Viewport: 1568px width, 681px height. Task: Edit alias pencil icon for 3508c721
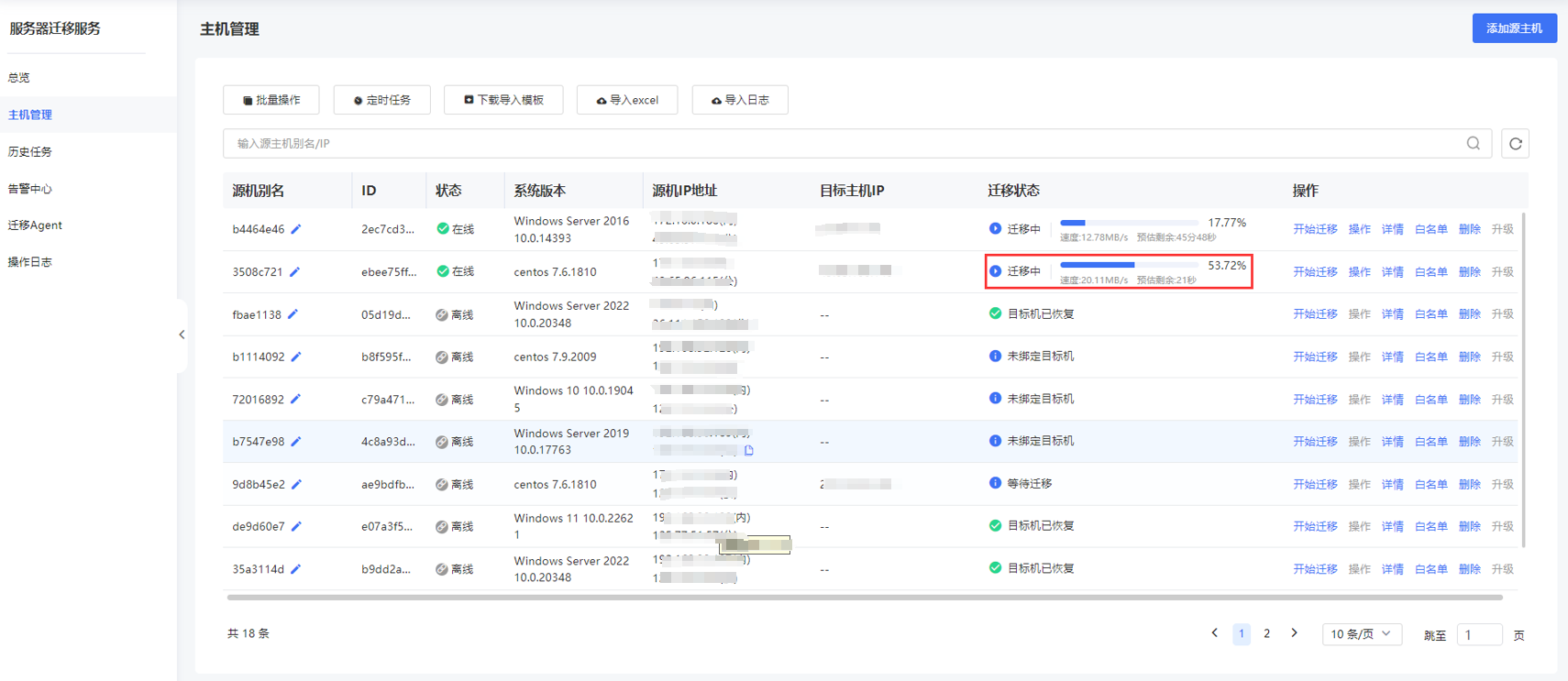[294, 272]
